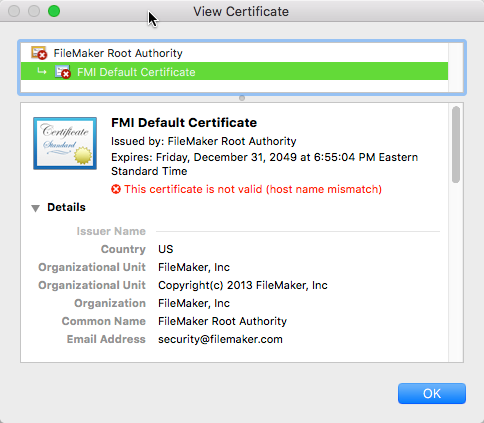Select FMI Default Certificate in chain list
The width and height of the screenshot is (484, 423).
click(x=234, y=71)
